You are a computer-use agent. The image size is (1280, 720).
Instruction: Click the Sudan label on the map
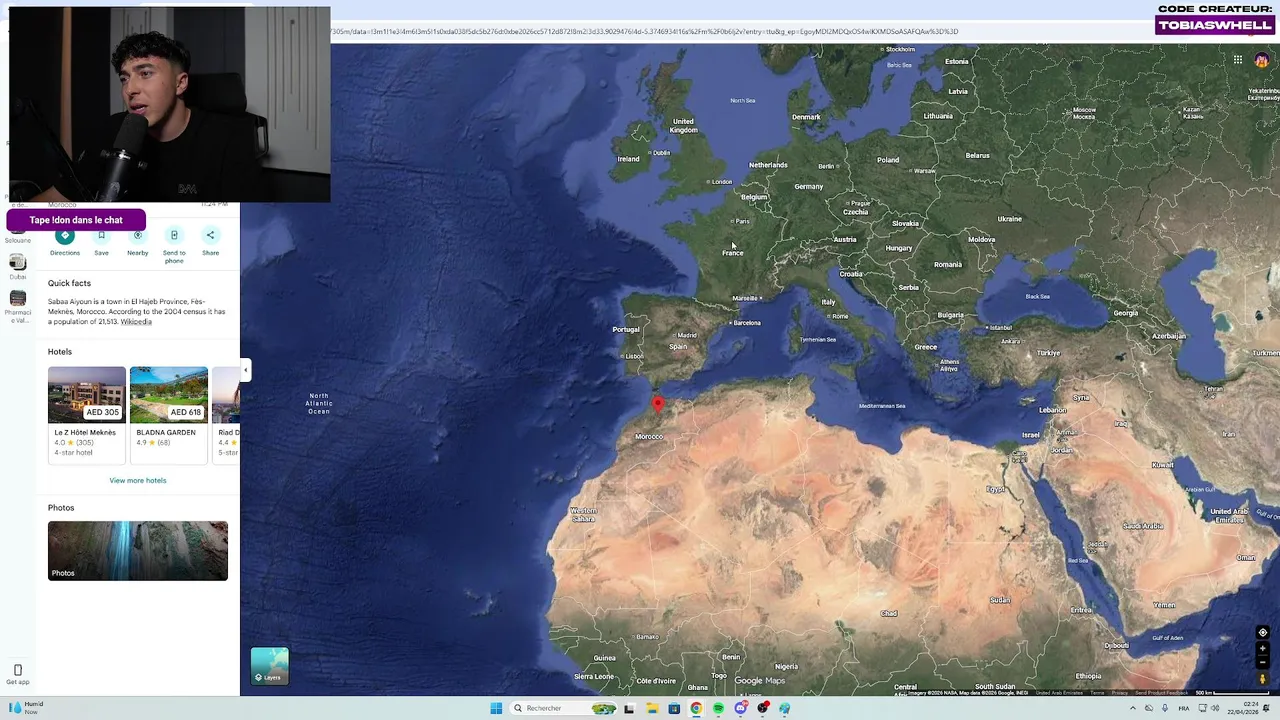coord(1000,599)
